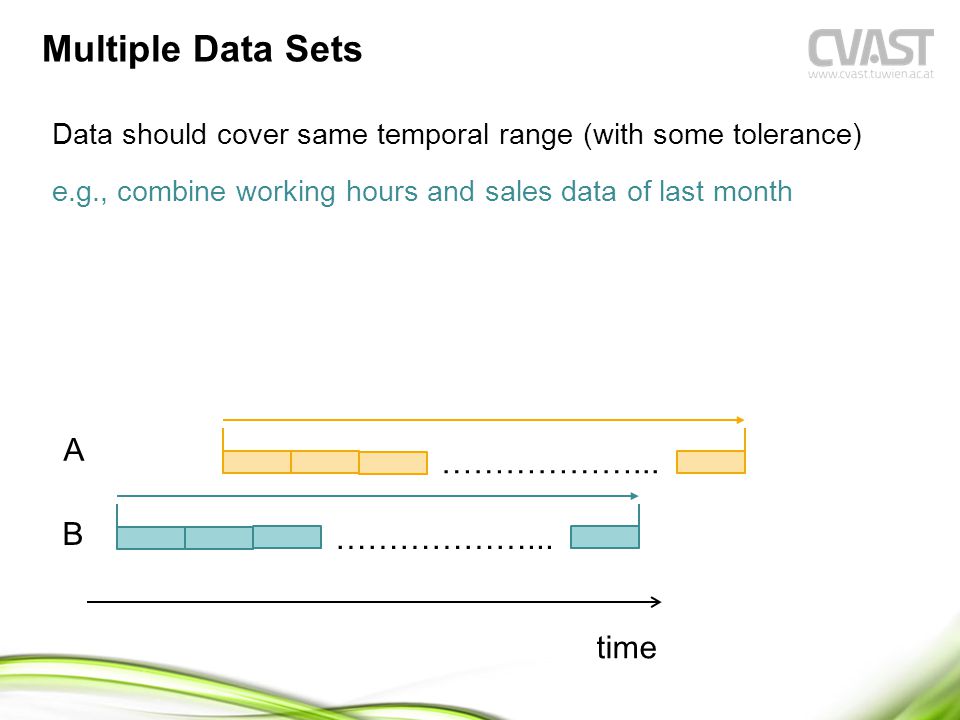Select the last orange block in row A
This screenshot has height=720, width=960.
(710, 462)
